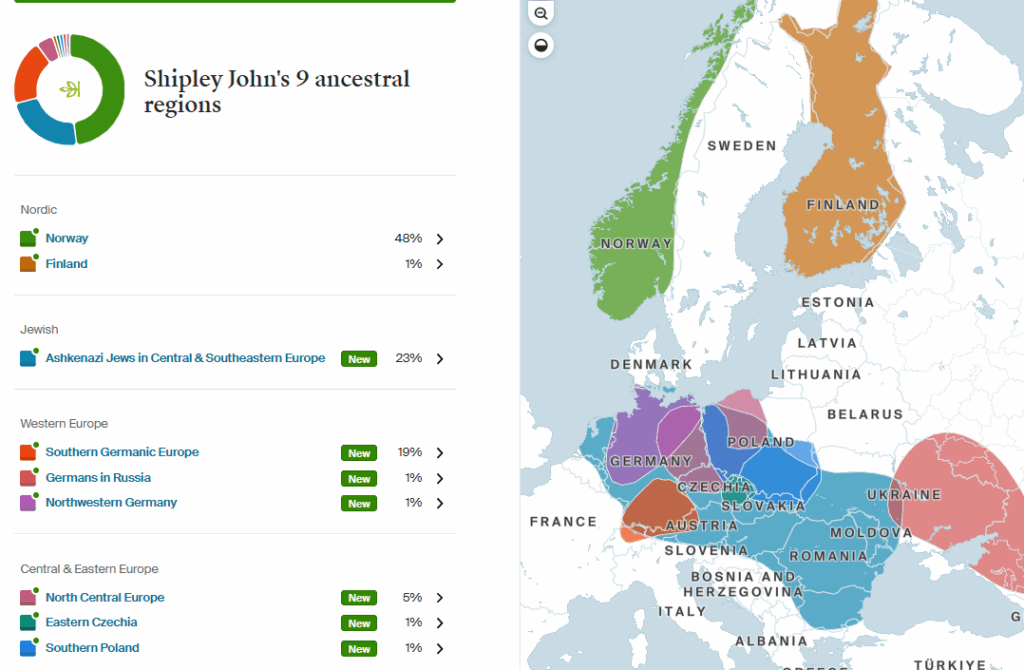Click the Northwestern Germany purple icon
This screenshot has width=1024, height=670.
pos(28,503)
